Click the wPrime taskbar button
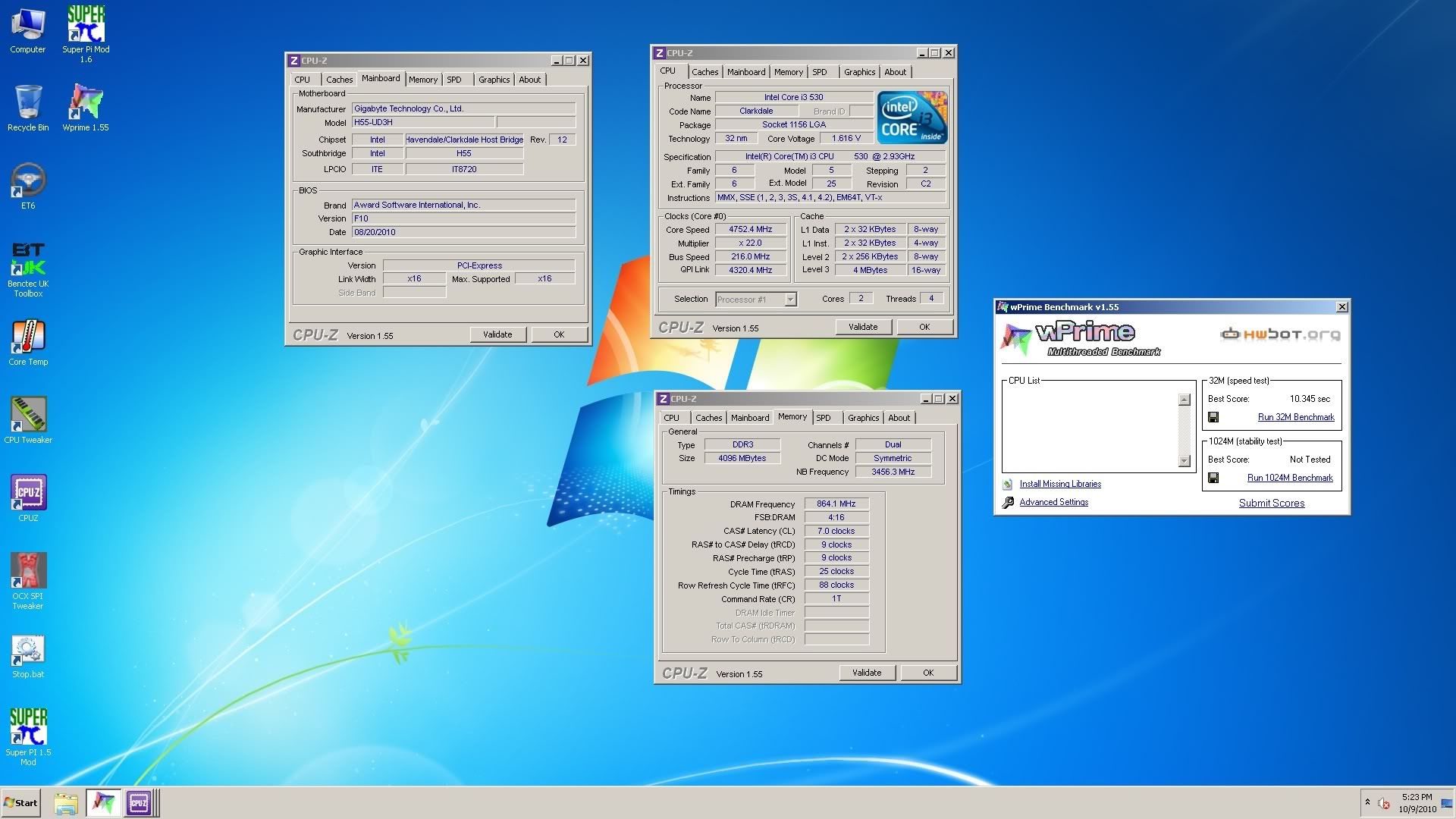The width and height of the screenshot is (1456, 819). tap(103, 802)
